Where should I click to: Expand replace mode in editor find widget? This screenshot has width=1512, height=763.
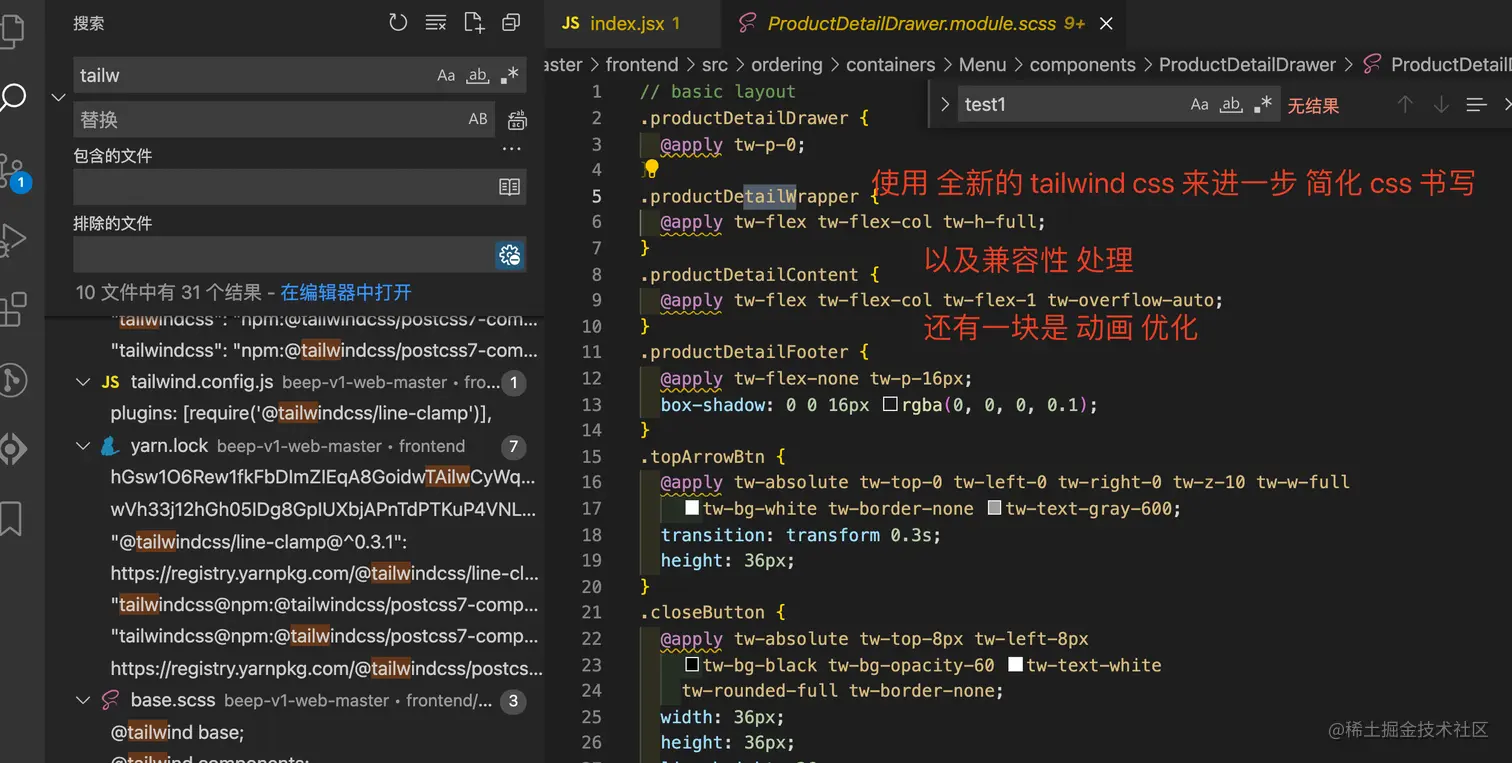coord(944,104)
